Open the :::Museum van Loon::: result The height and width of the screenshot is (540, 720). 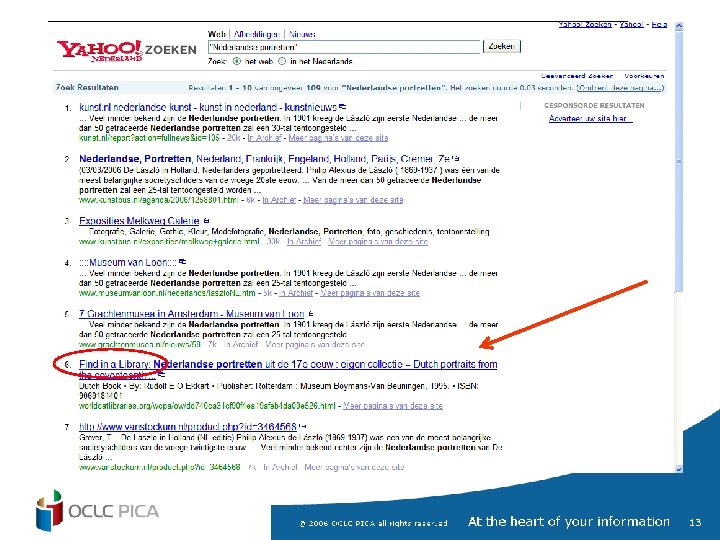pos(128,263)
